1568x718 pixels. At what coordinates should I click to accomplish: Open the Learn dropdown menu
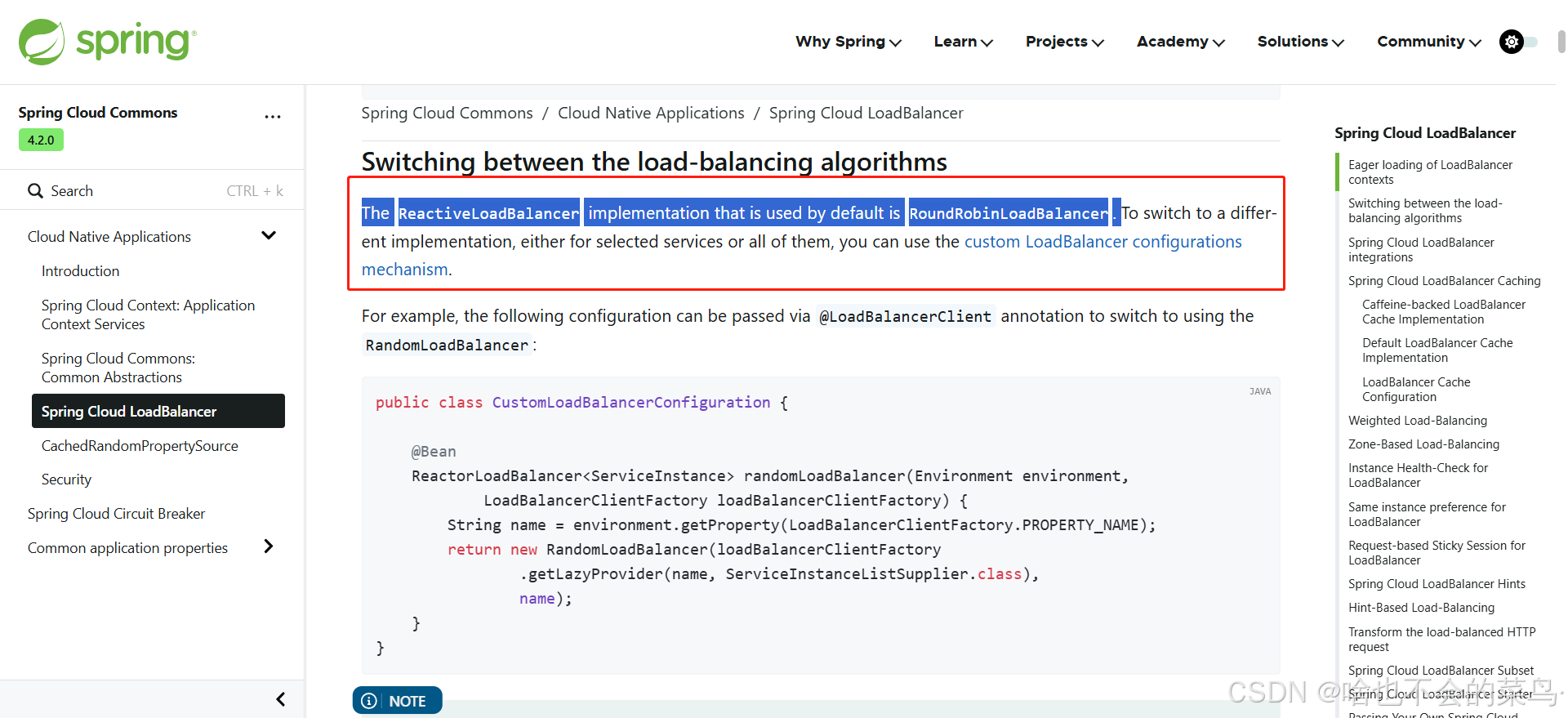point(964,42)
